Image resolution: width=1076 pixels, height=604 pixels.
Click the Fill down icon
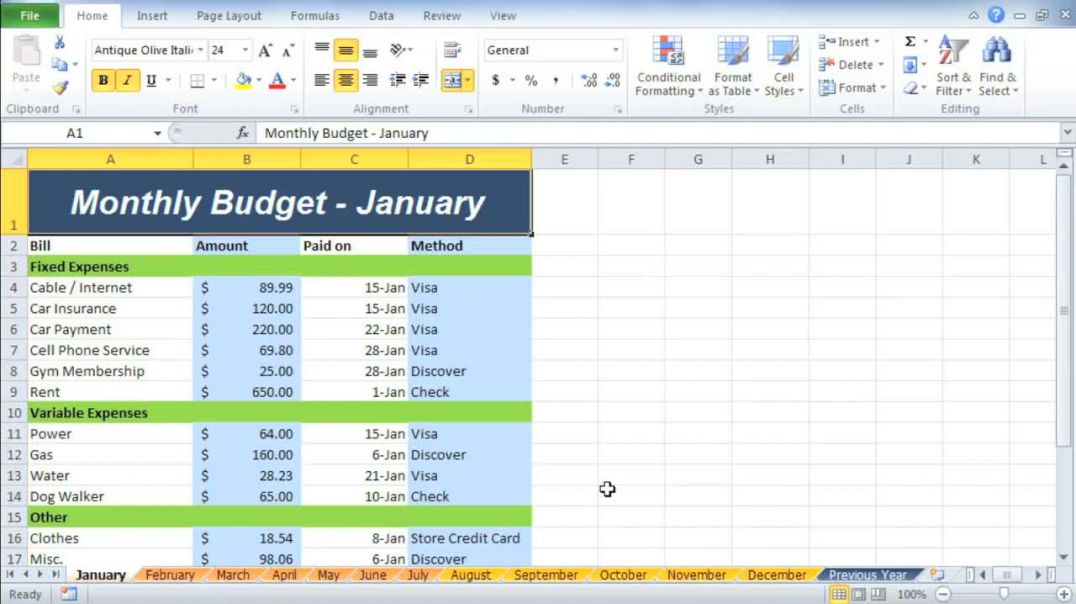[910, 65]
